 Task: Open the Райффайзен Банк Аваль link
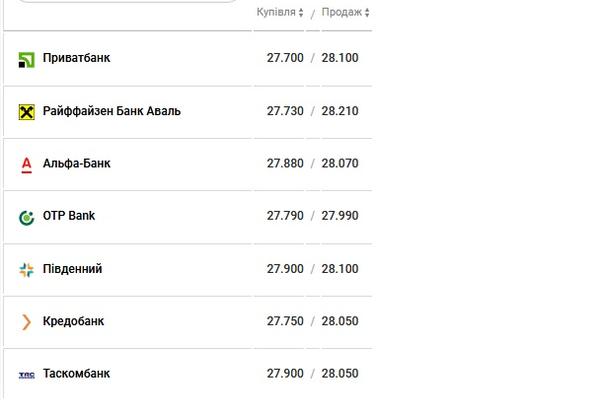pos(112,111)
